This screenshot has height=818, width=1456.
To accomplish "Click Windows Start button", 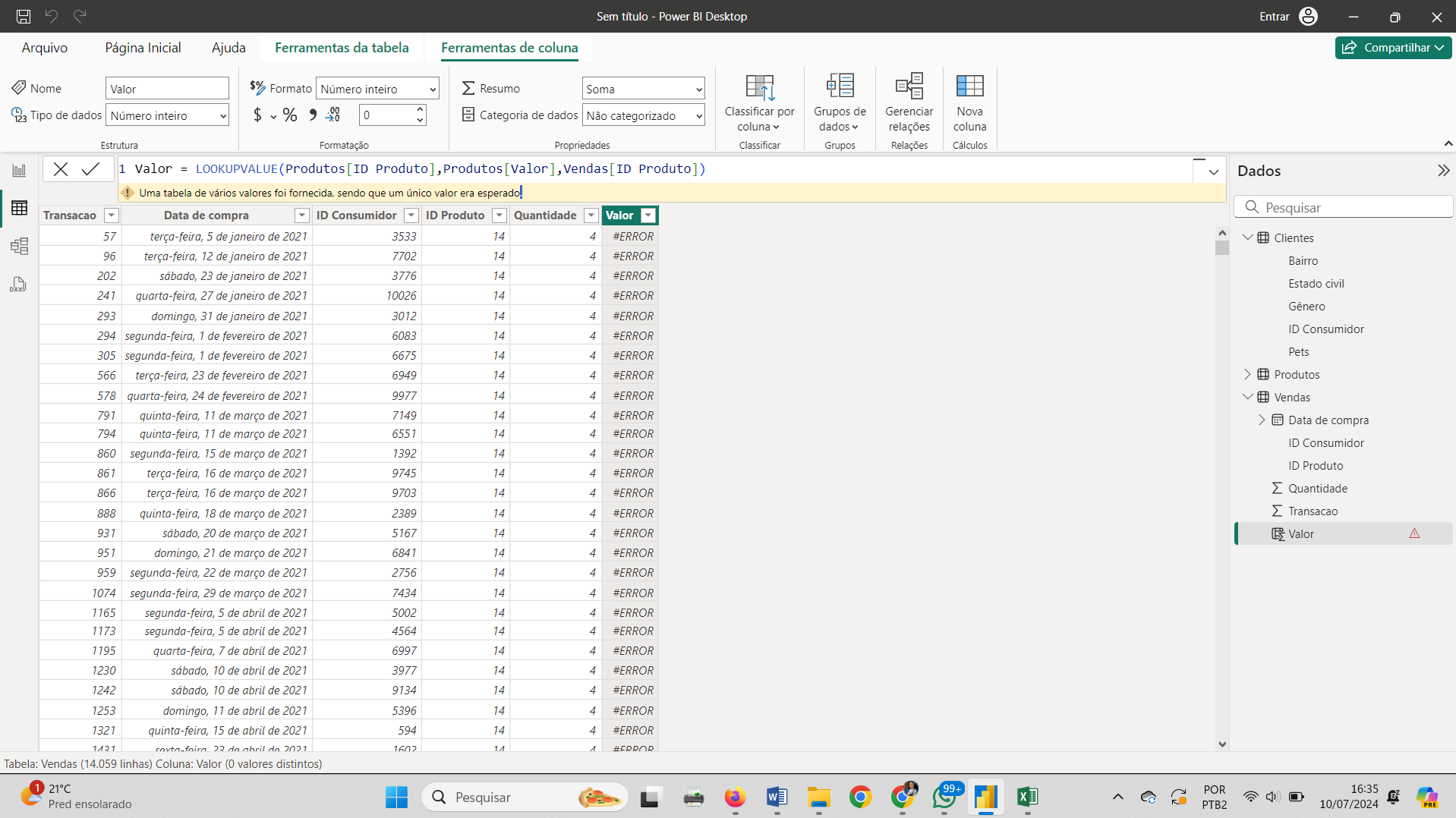I will [x=396, y=797].
